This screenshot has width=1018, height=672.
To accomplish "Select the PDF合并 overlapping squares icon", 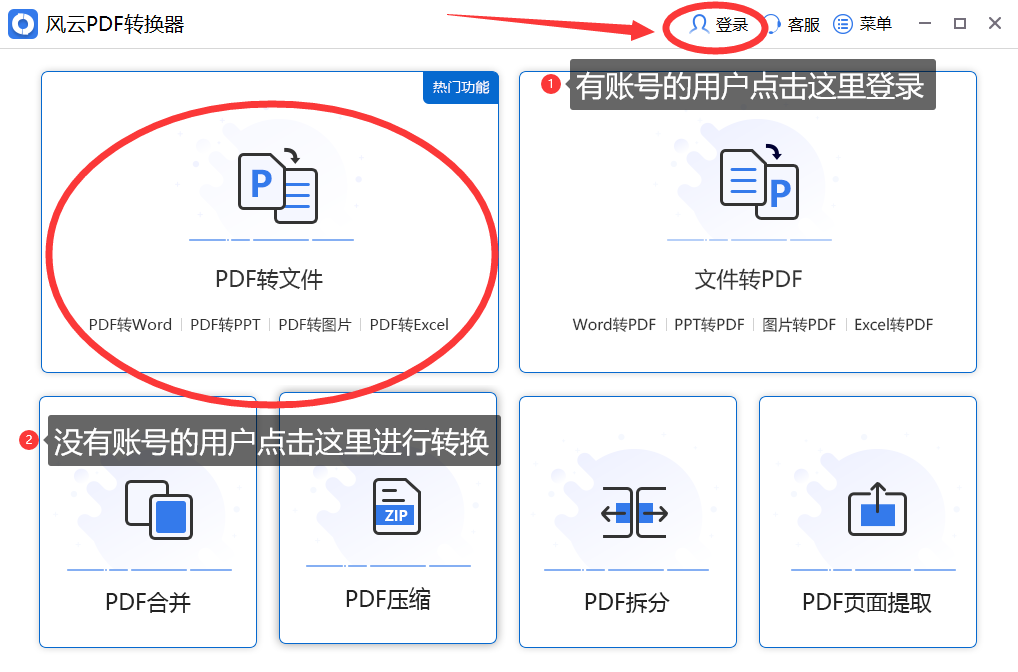I will (159, 510).
